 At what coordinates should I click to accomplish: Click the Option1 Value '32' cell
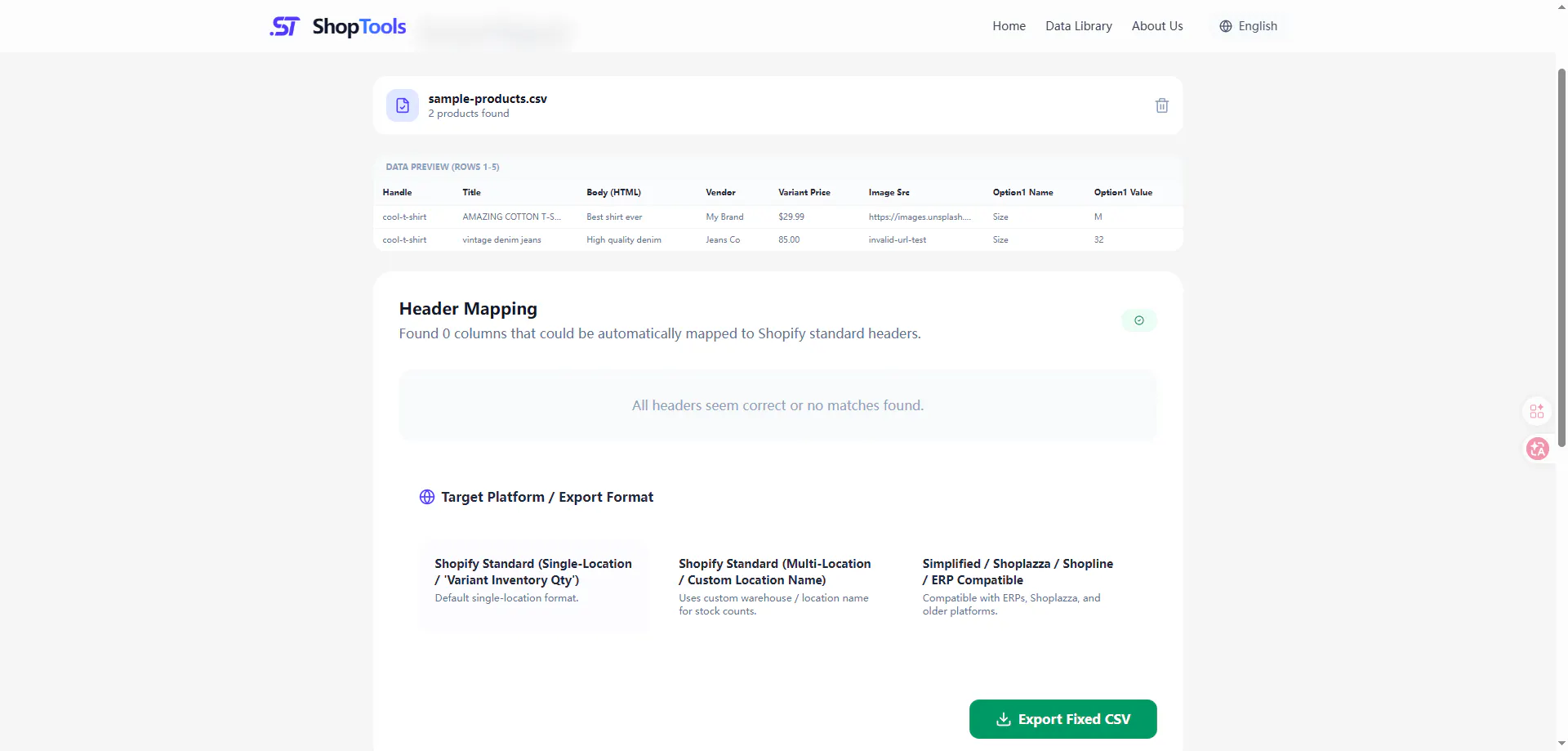point(1098,239)
